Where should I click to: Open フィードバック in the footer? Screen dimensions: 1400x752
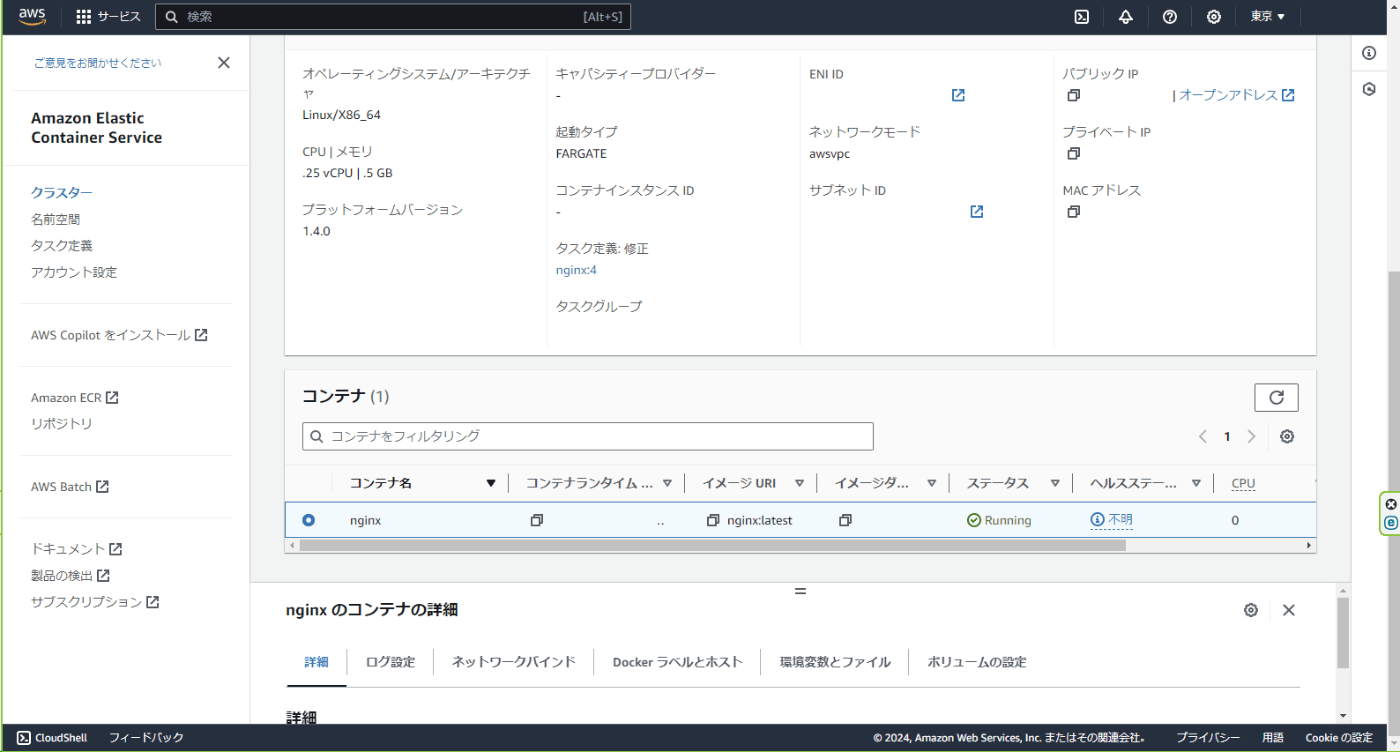[x=146, y=738]
